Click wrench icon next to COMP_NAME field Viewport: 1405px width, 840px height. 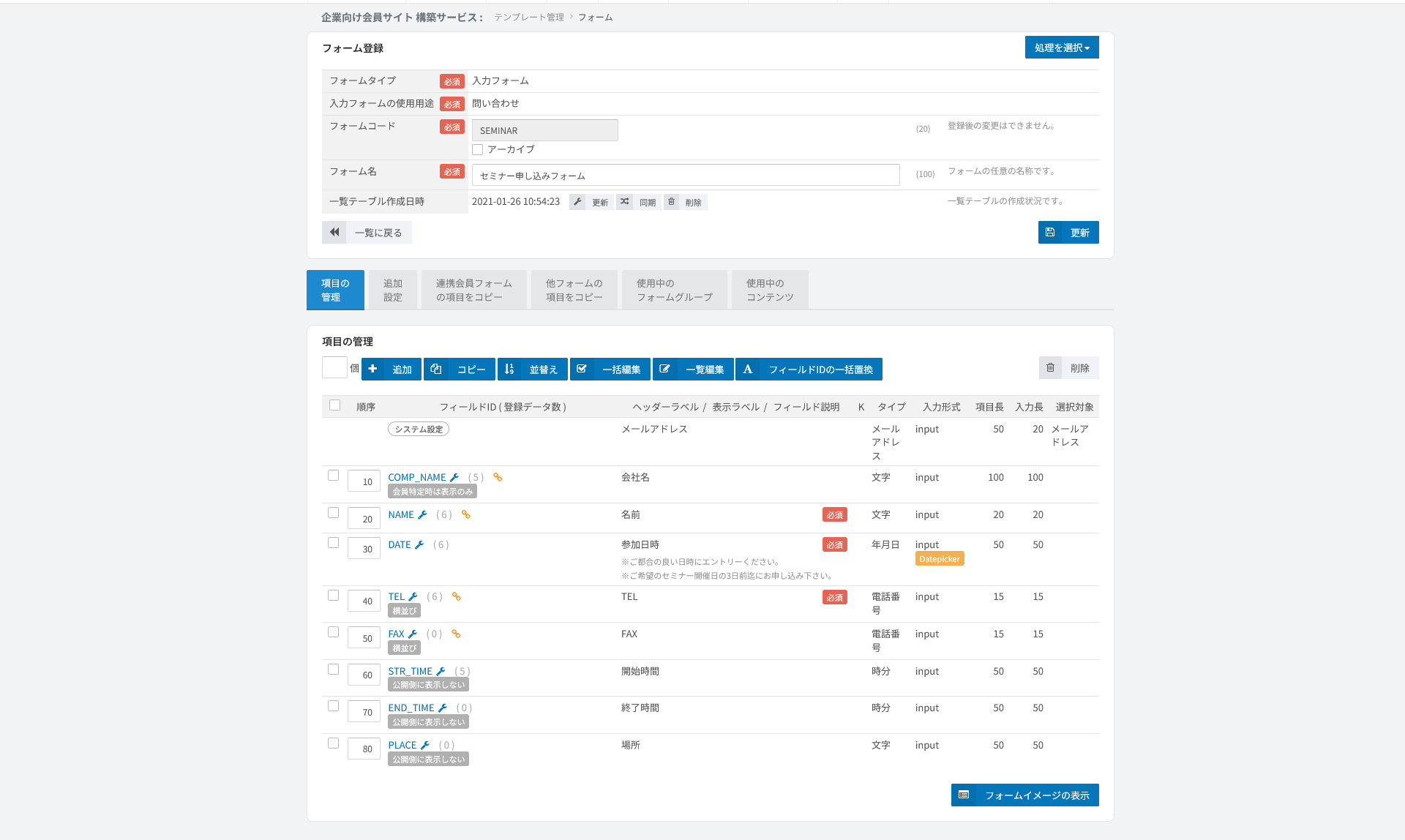pos(454,478)
